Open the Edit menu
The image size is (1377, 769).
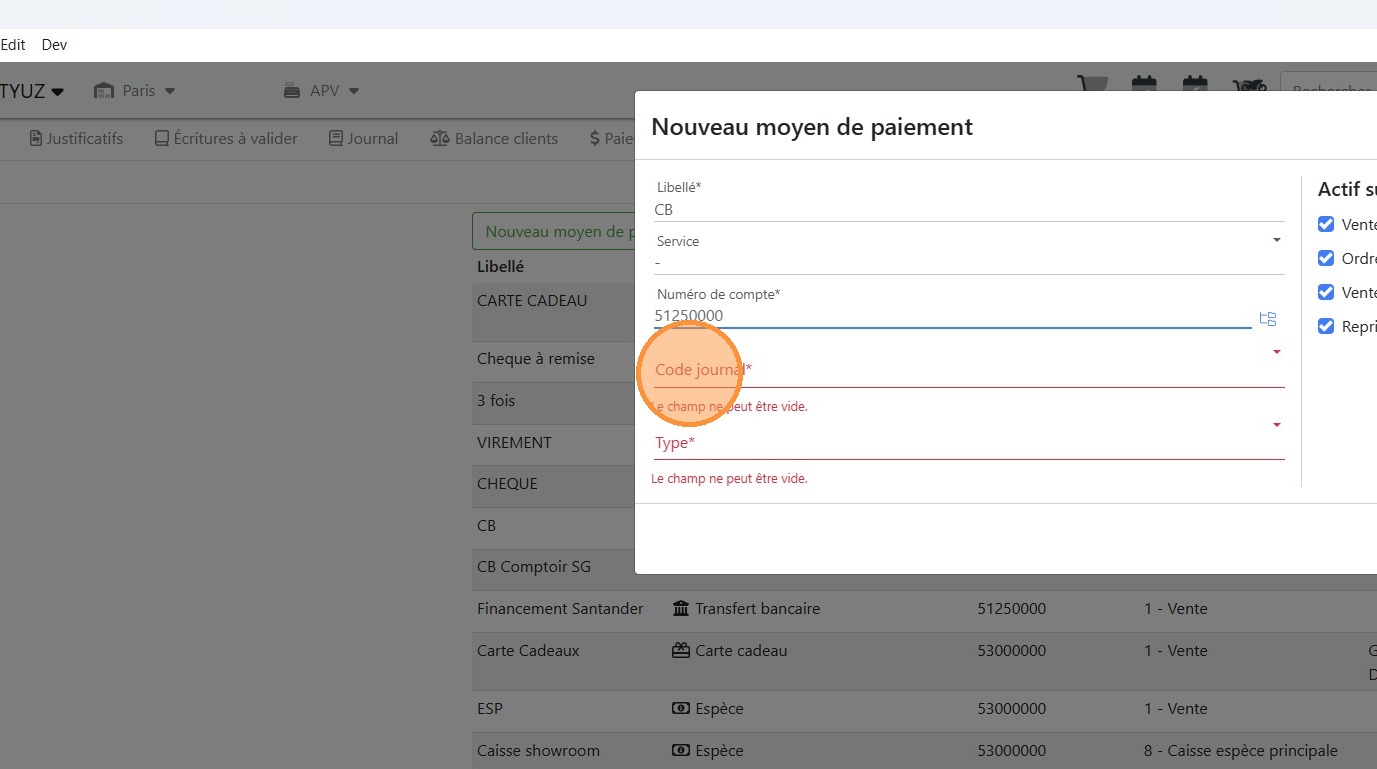[13, 45]
